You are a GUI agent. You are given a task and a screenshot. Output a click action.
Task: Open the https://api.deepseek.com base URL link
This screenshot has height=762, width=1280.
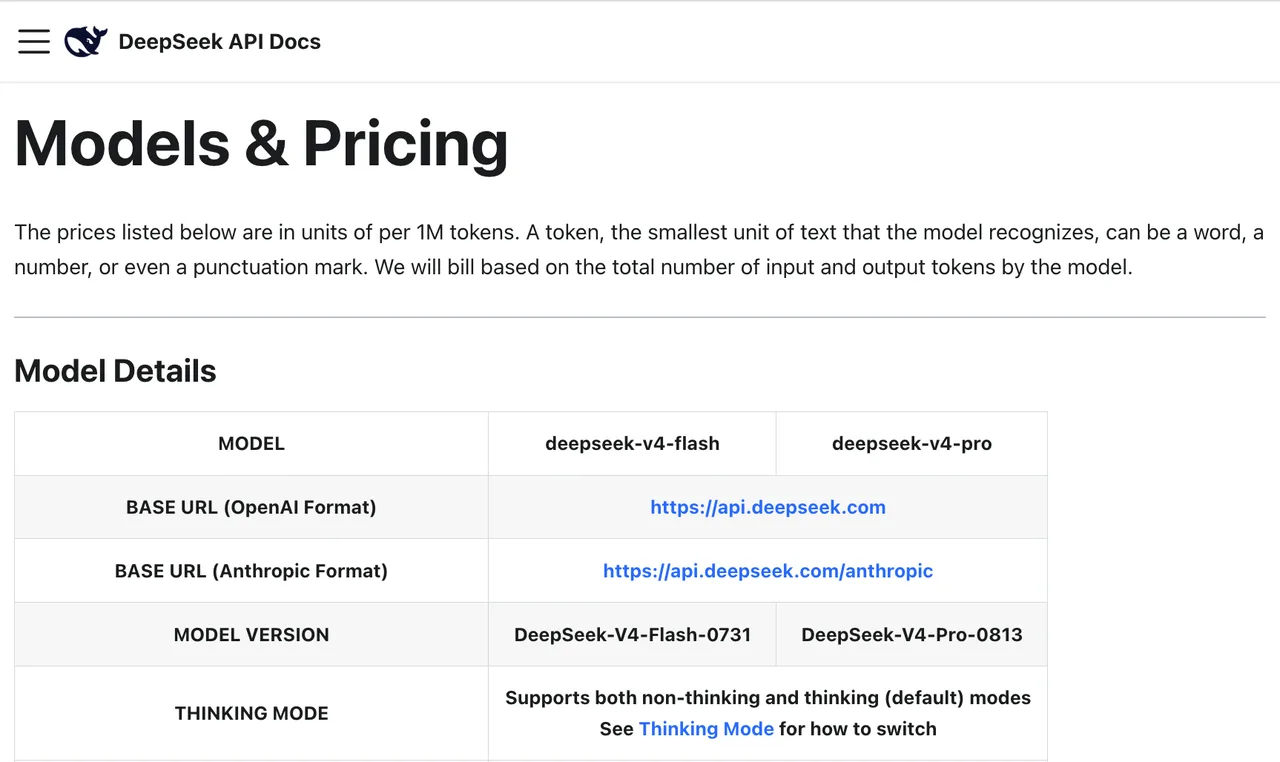click(768, 507)
